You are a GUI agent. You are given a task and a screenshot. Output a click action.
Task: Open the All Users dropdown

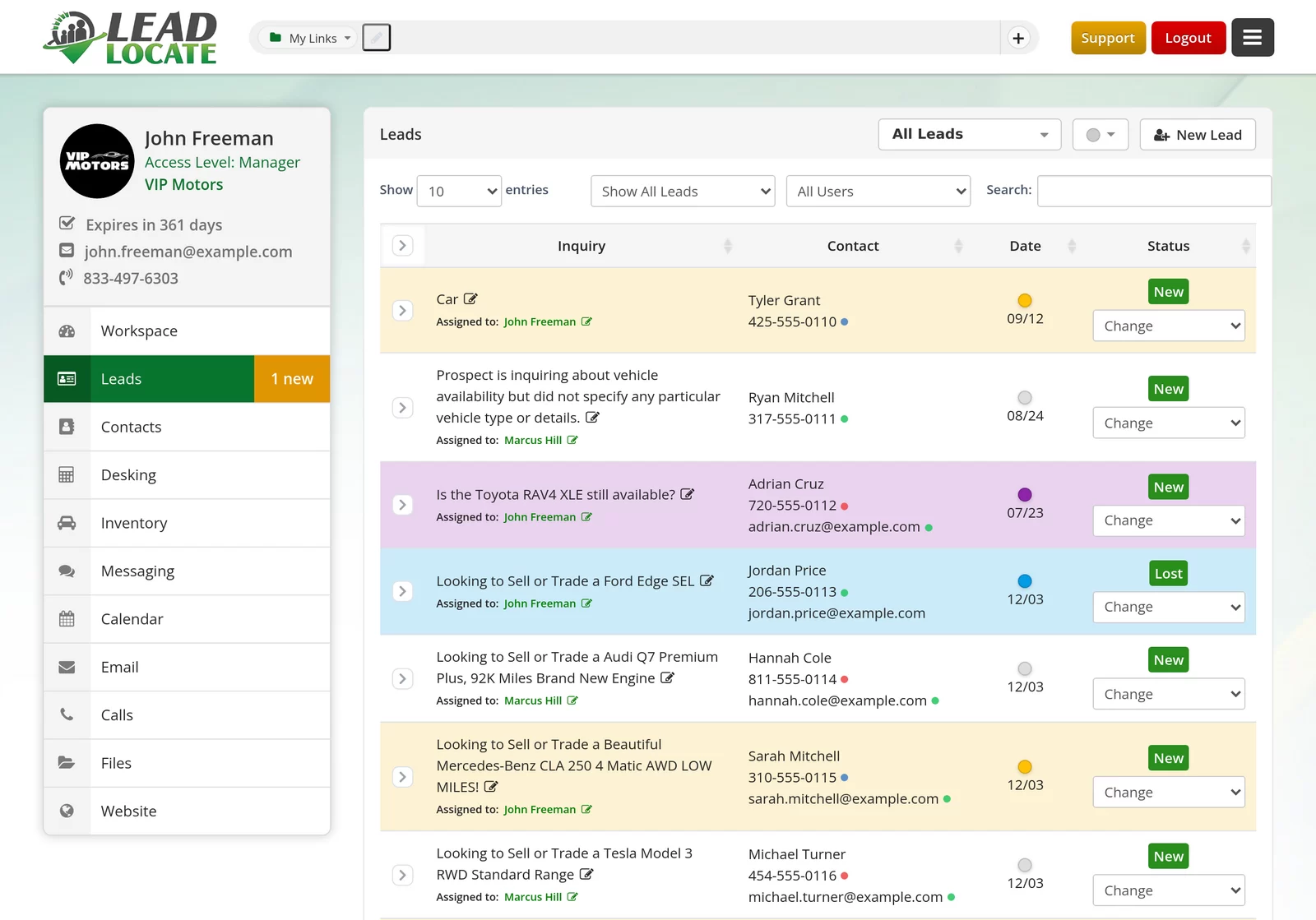[878, 191]
